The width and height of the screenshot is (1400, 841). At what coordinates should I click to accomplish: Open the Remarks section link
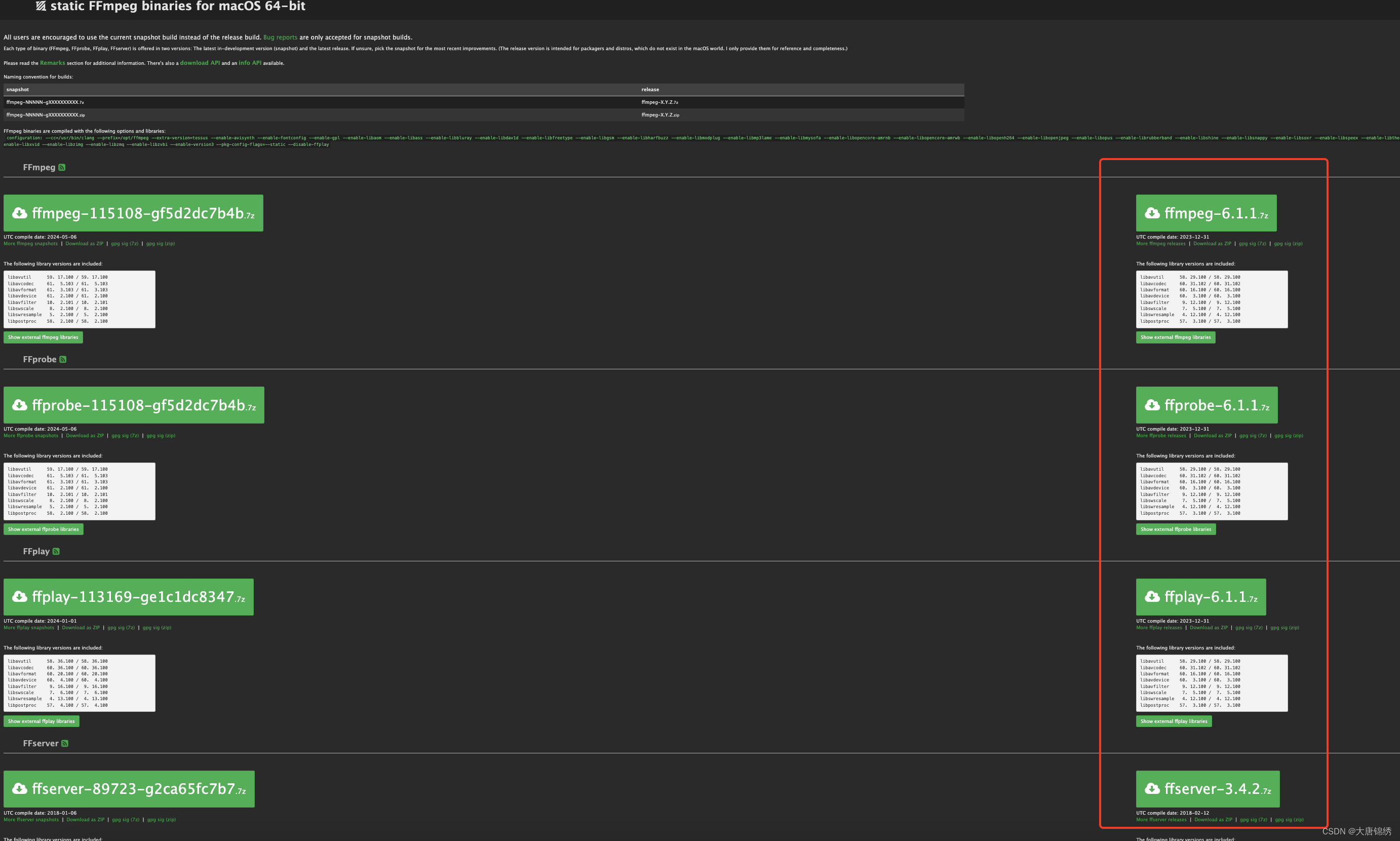[x=52, y=63]
